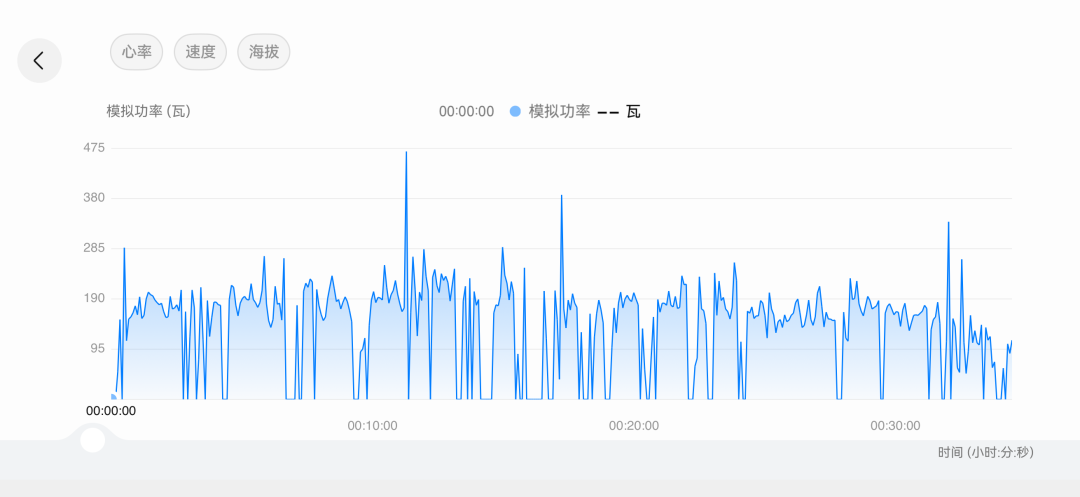This screenshot has width=1080, height=497.
Task: Select the 00:20:00 time axis marker
Action: click(634, 425)
